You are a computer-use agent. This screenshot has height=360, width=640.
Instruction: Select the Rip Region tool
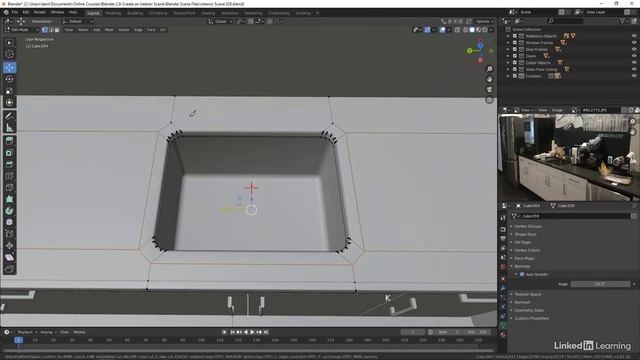pyautogui.click(x=9, y=269)
